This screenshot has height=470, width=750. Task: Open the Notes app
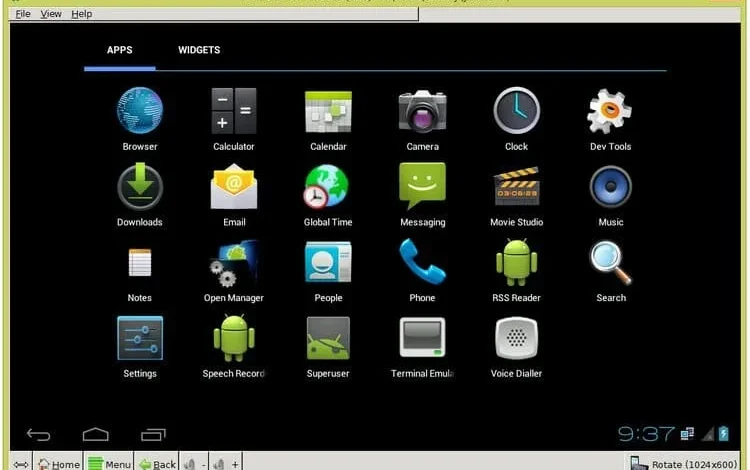[x=140, y=262]
